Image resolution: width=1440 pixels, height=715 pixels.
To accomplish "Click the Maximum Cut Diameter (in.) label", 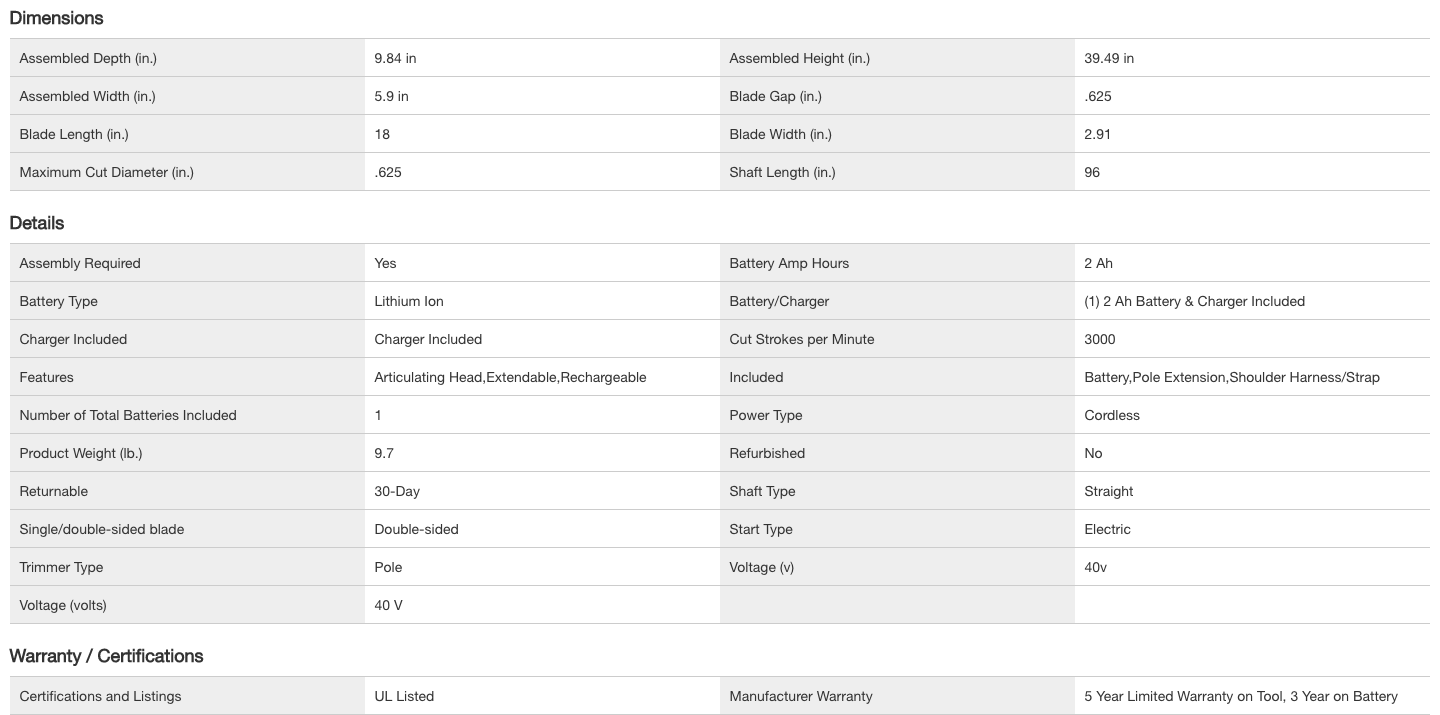I will [107, 173].
